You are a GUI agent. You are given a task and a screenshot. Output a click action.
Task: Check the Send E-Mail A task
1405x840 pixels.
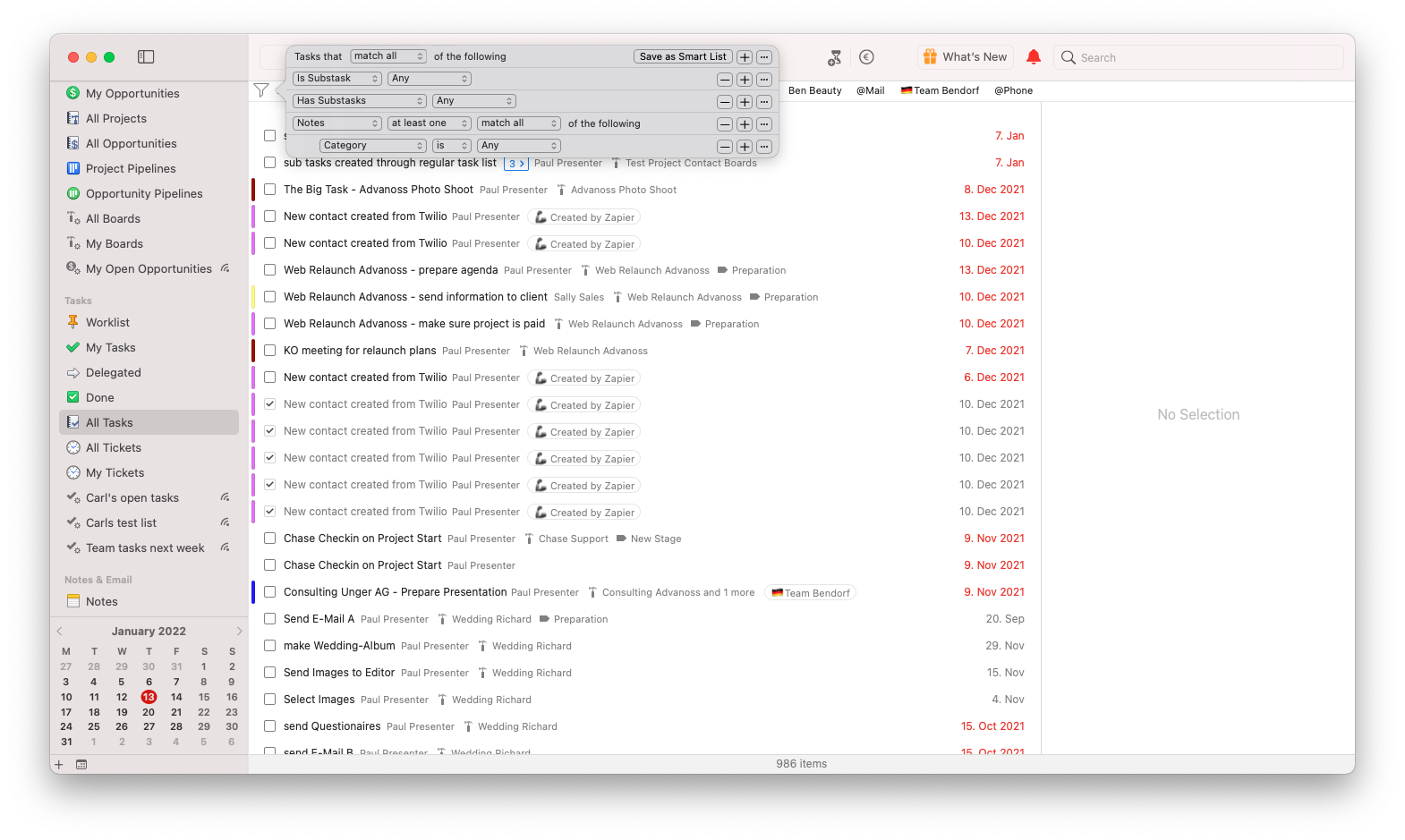(269, 619)
